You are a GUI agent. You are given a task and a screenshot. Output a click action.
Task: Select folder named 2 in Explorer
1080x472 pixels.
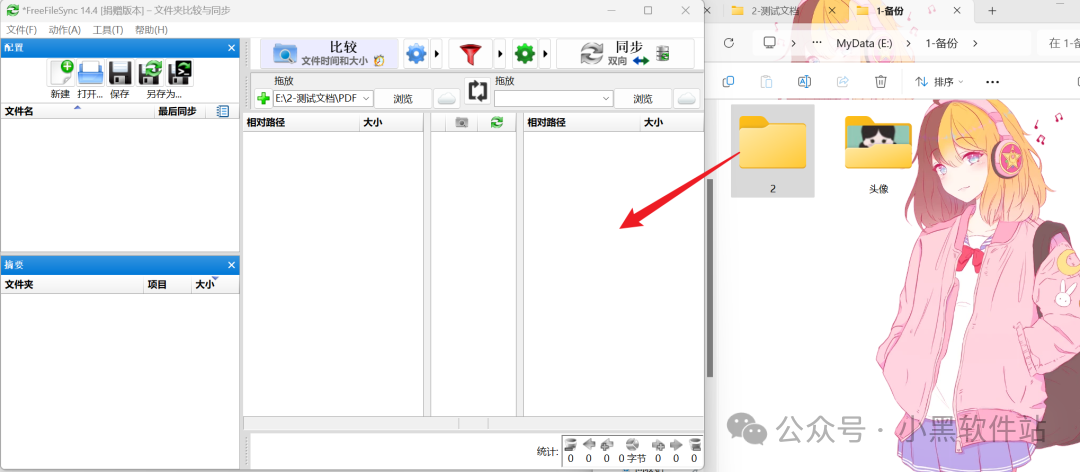773,150
